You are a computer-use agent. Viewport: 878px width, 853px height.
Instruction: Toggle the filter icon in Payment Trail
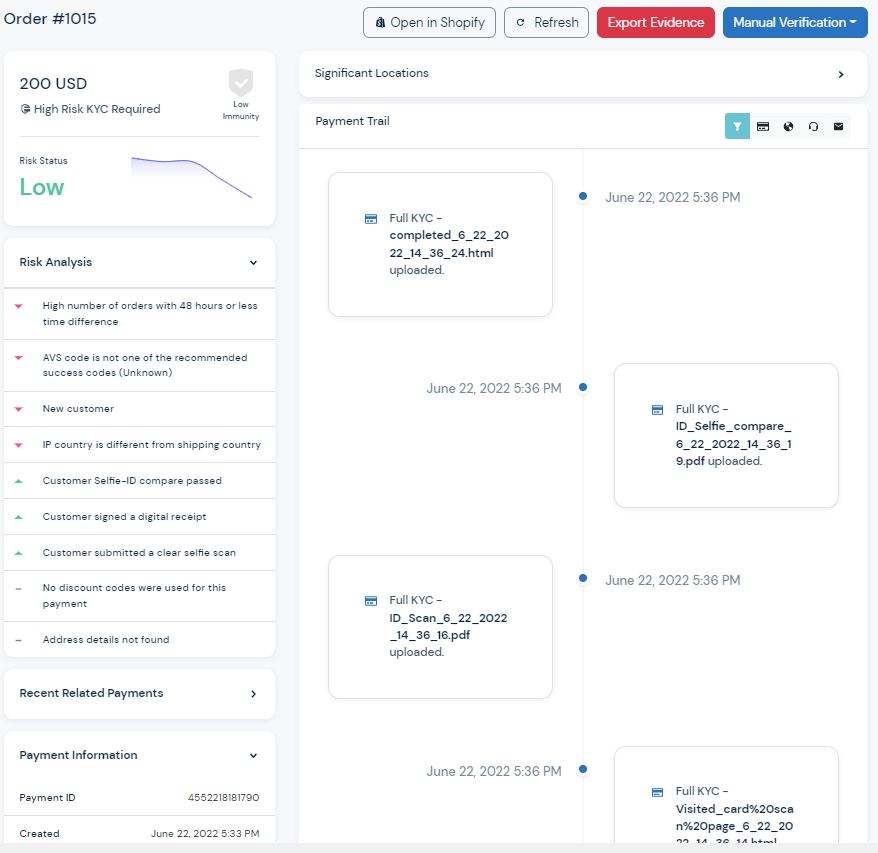(x=737, y=126)
